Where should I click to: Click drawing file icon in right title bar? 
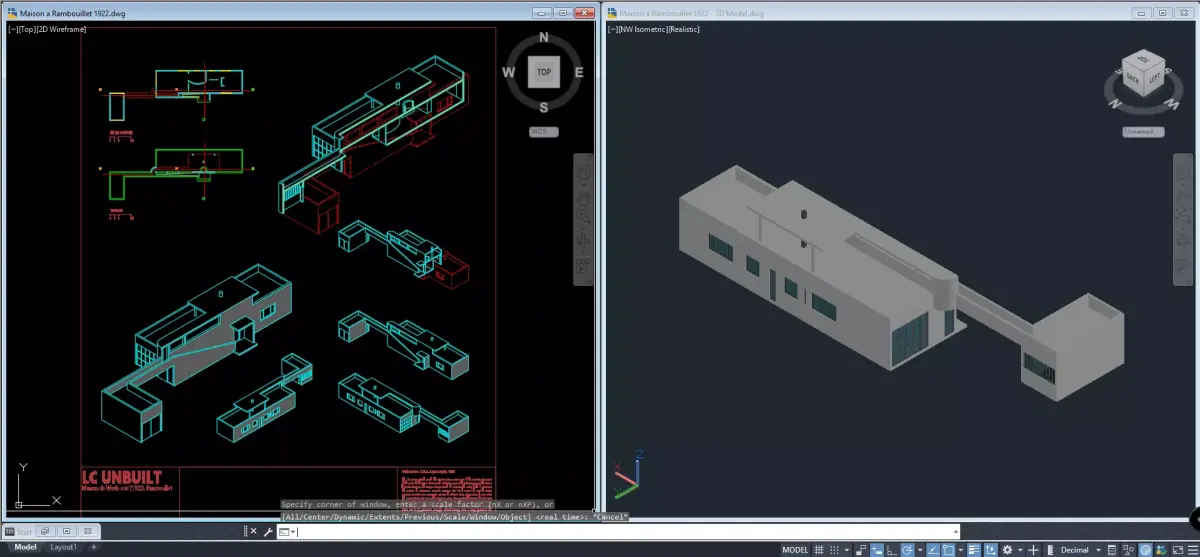click(x=611, y=13)
